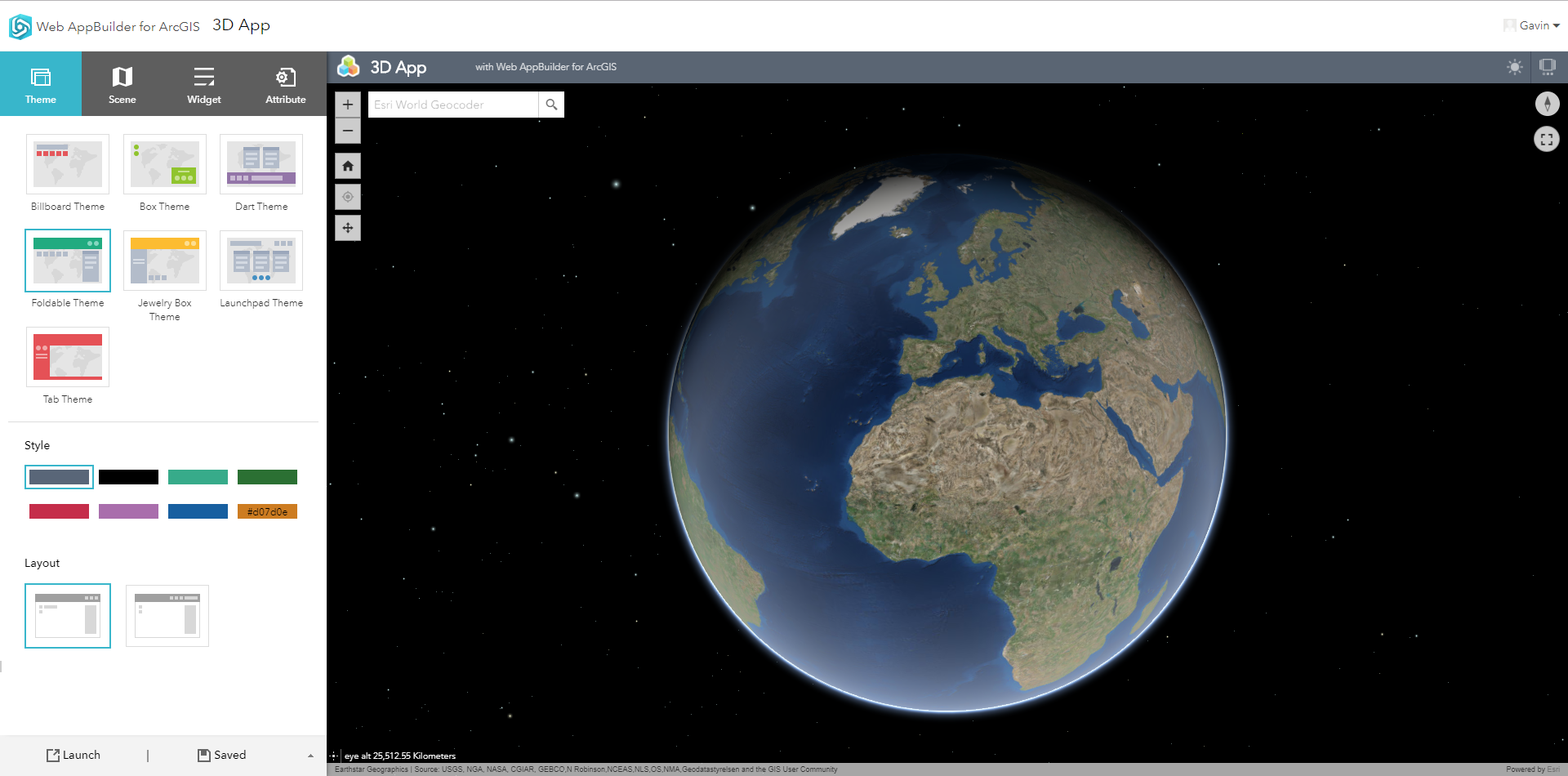Click the search magnifier icon

tap(552, 105)
